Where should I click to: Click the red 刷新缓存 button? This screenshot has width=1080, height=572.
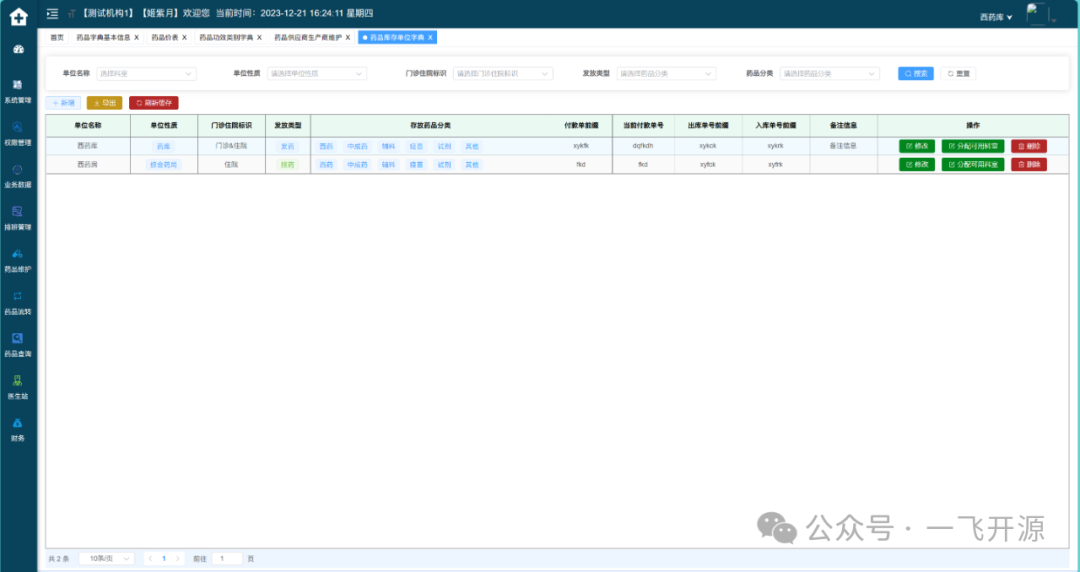(153, 103)
